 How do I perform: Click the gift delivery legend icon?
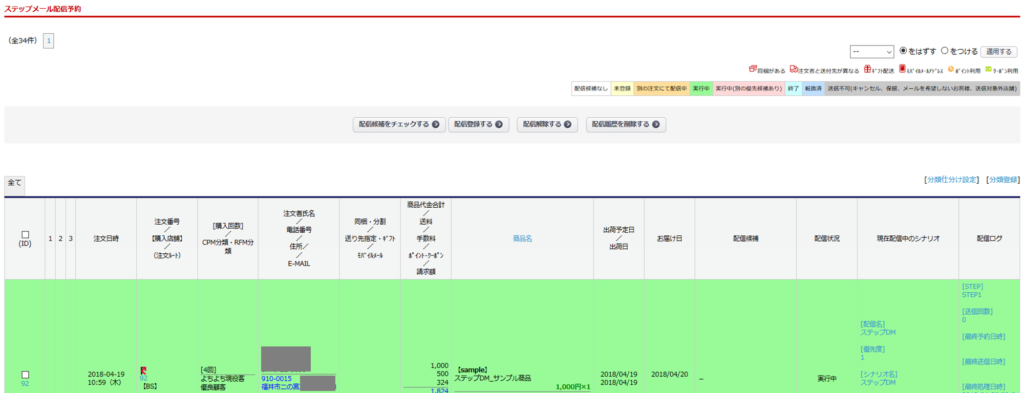867,69
